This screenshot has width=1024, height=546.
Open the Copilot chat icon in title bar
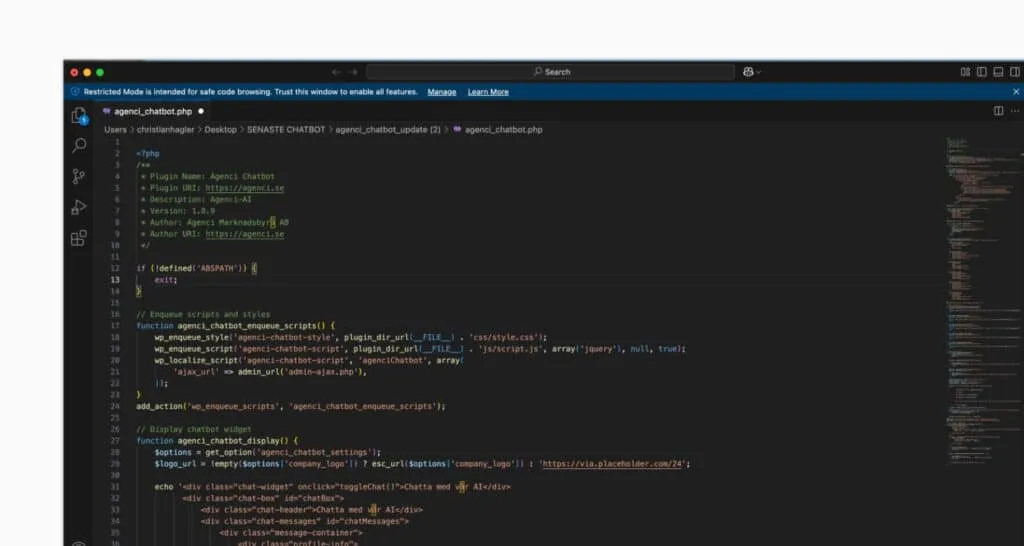[748, 72]
